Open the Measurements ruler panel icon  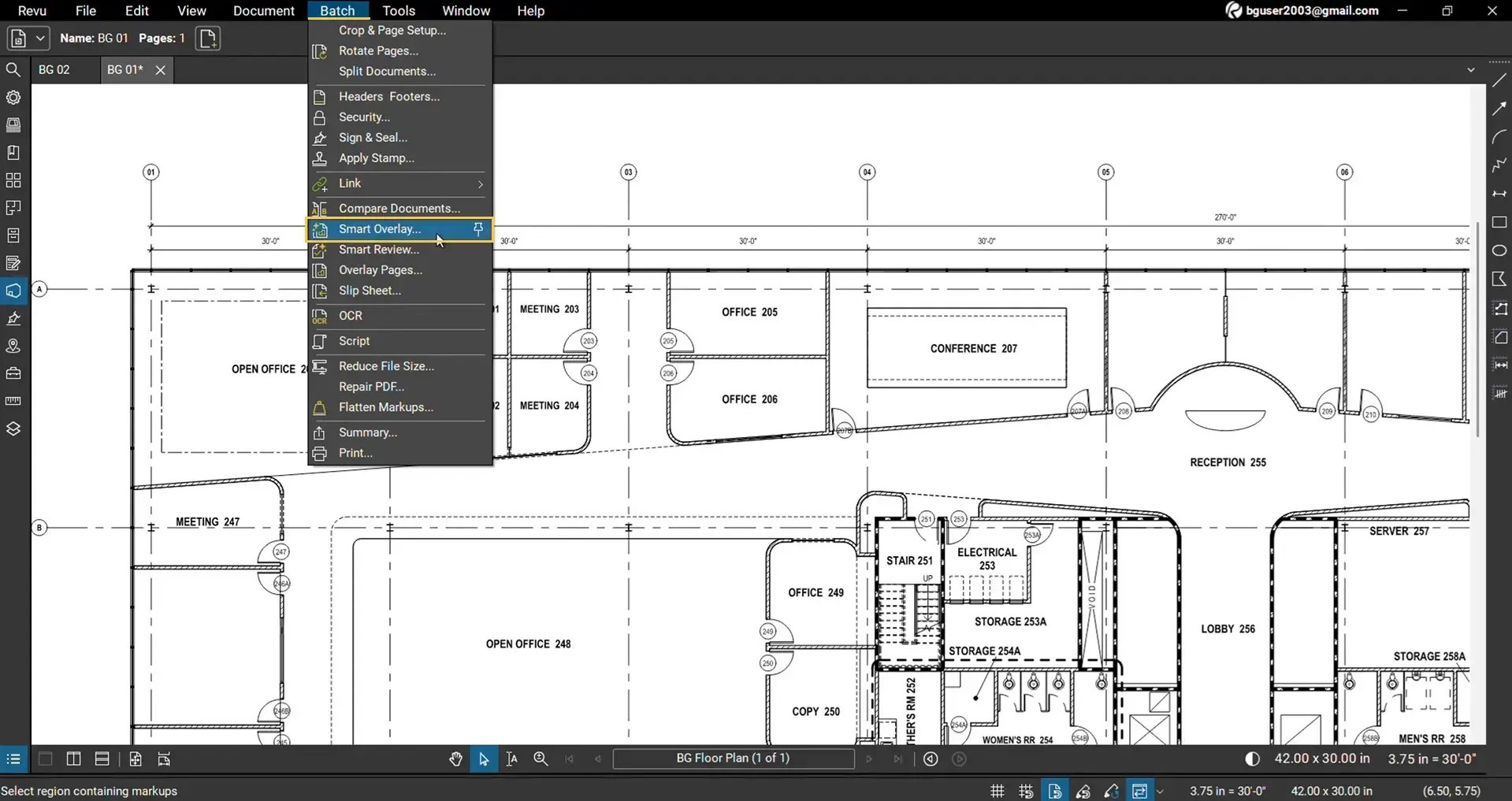pyautogui.click(x=13, y=401)
